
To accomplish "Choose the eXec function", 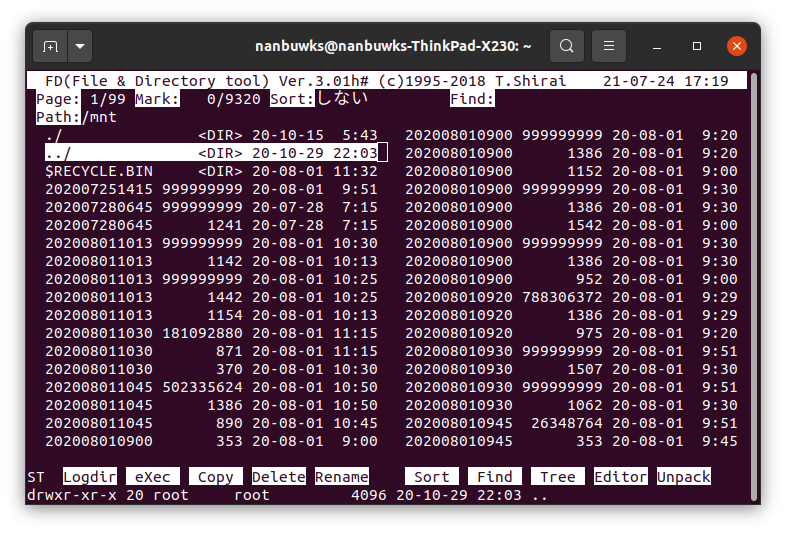I will (152, 476).
